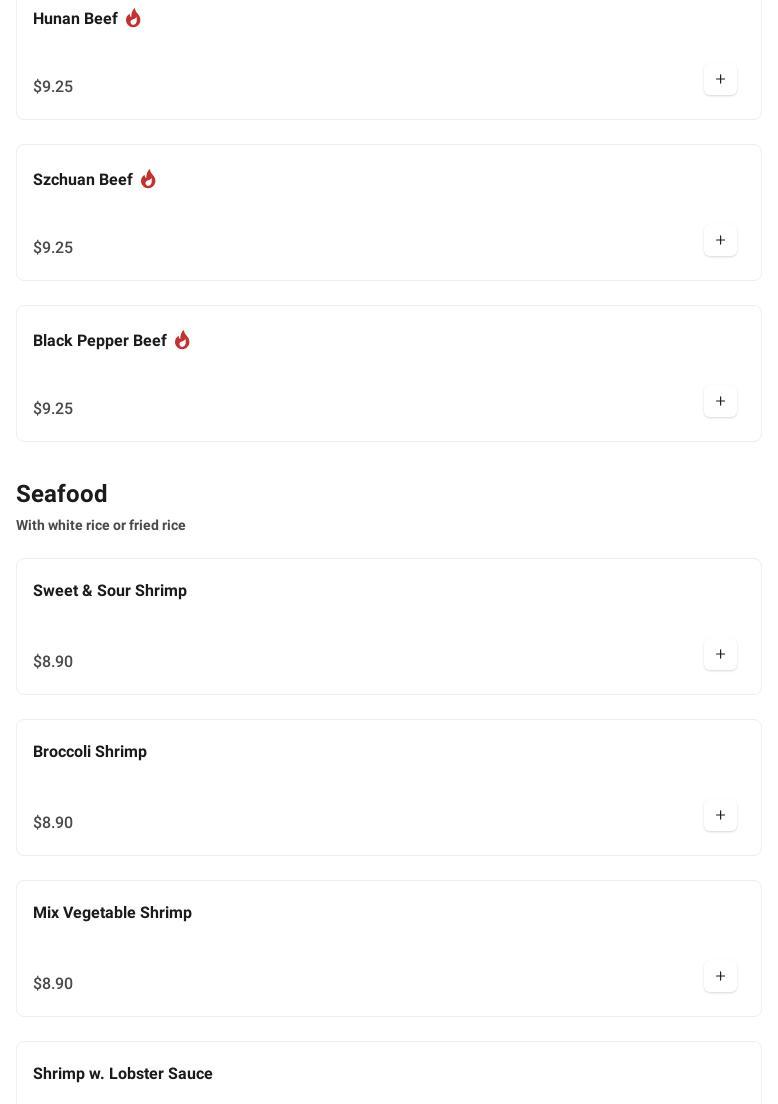Open the Hunan Beef item title
The image size is (778, 1104).
75,19
